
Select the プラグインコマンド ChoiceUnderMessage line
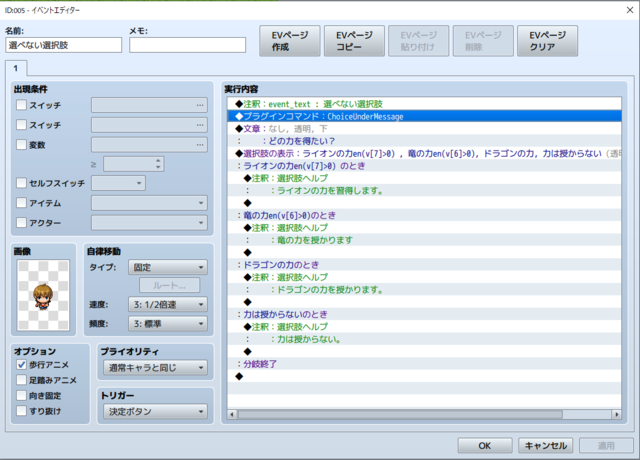(424, 116)
